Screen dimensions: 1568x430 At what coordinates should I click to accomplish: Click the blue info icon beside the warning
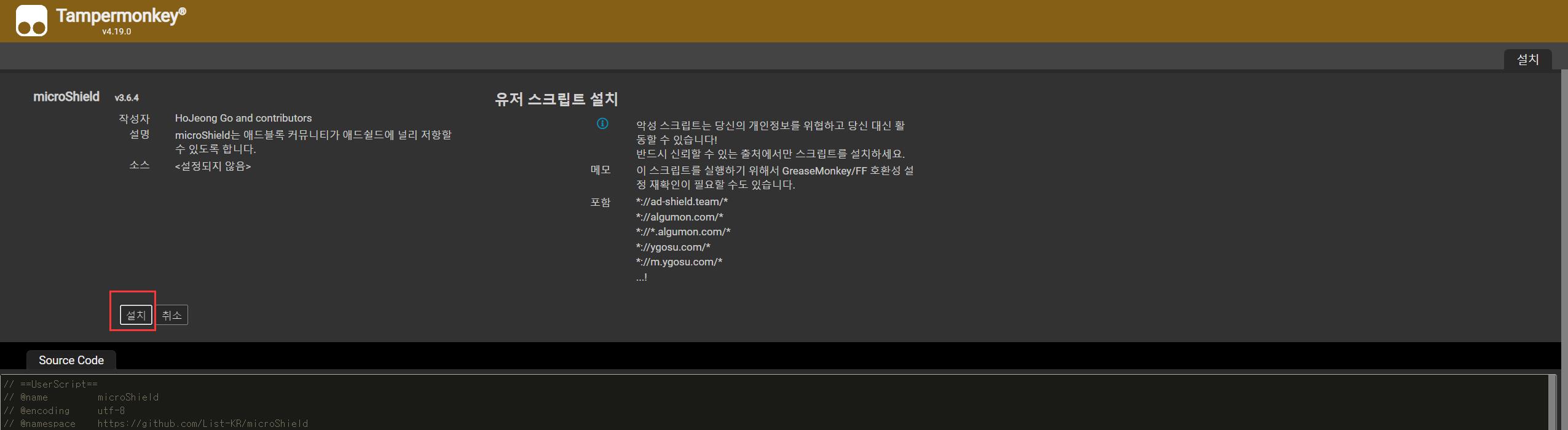(602, 123)
